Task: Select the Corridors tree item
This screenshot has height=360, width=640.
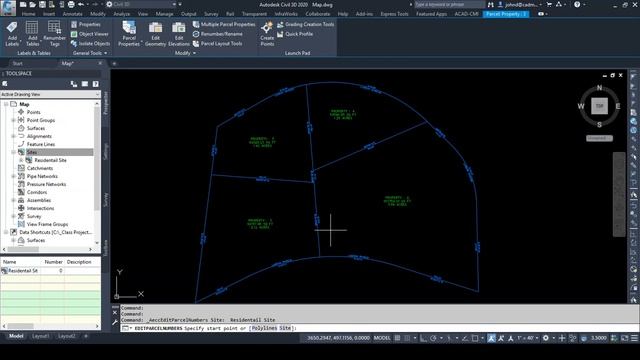Action: [37, 192]
